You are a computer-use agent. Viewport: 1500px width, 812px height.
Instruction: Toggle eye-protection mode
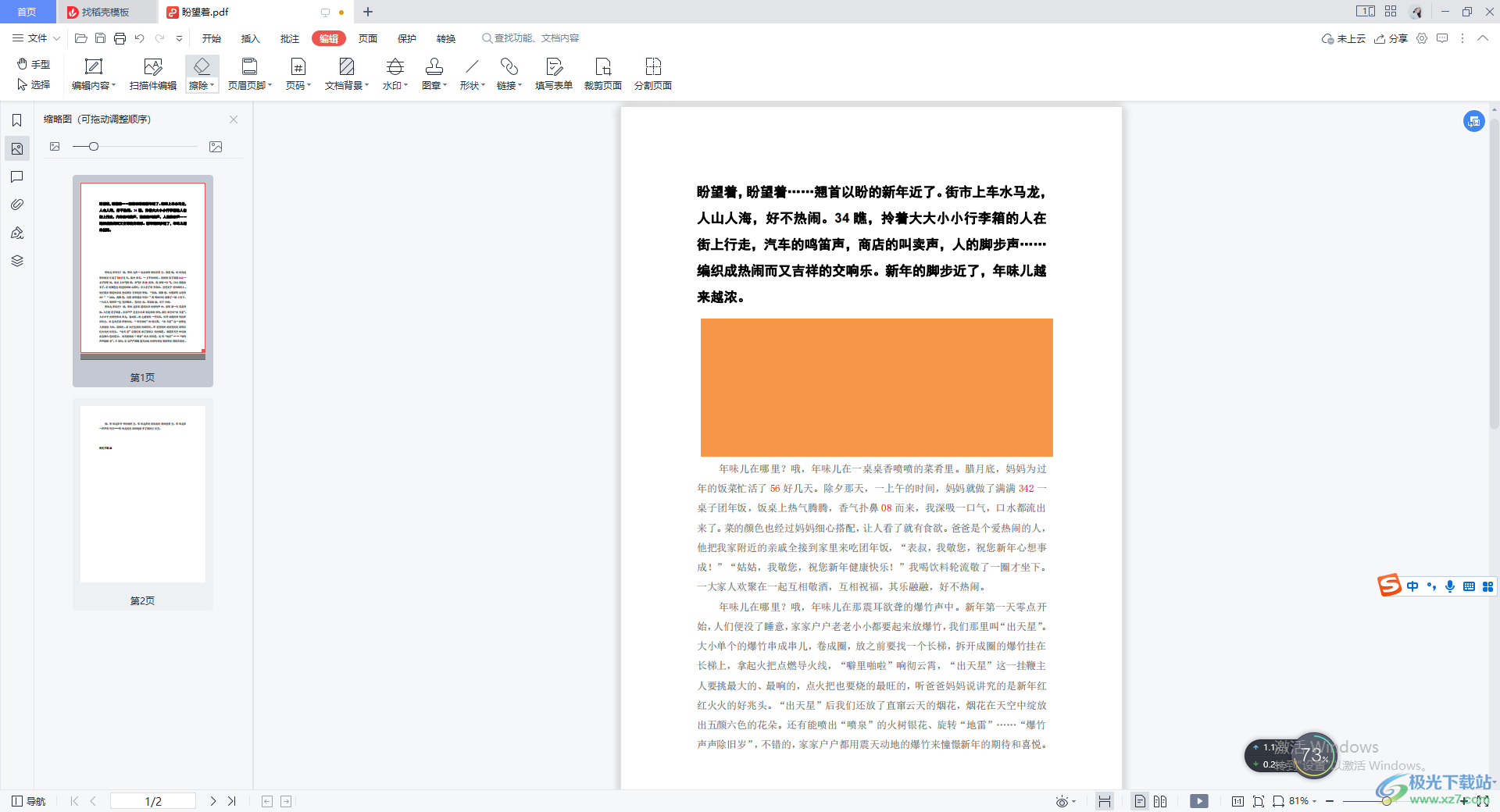point(1062,801)
